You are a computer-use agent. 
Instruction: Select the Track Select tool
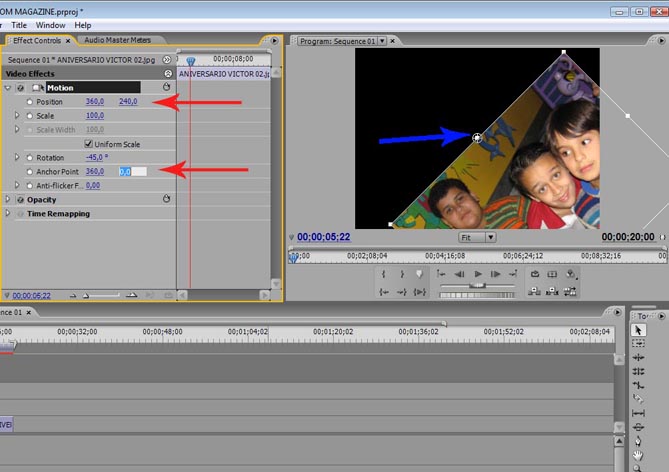click(x=640, y=343)
